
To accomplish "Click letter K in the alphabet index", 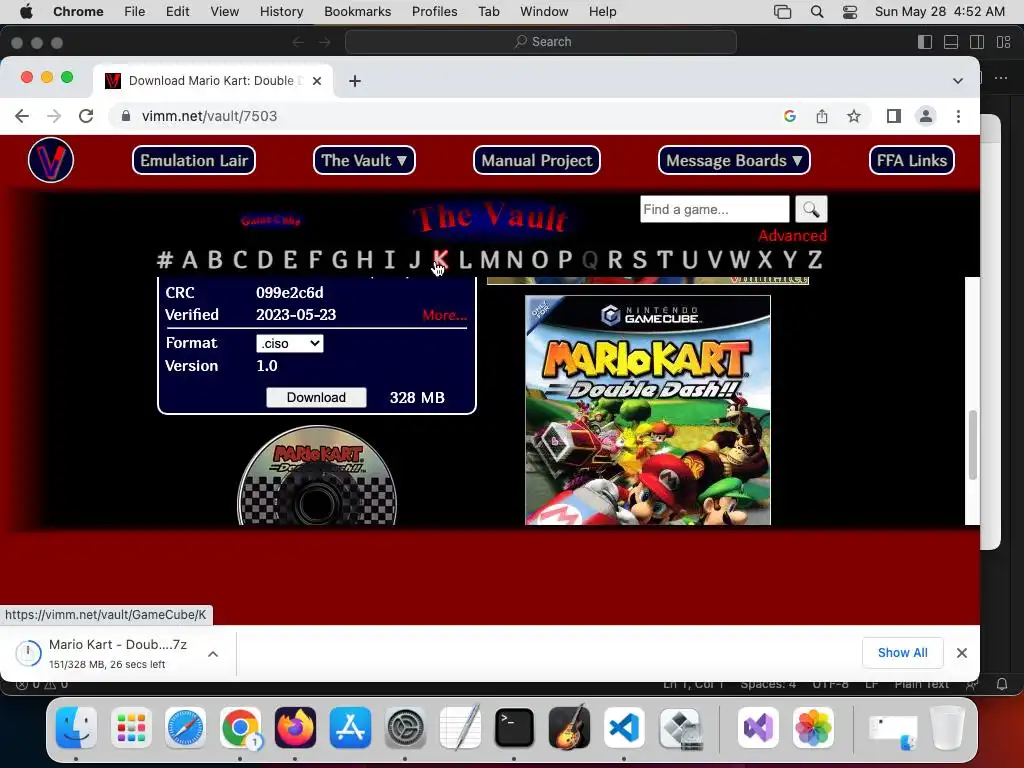I will 440,260.
